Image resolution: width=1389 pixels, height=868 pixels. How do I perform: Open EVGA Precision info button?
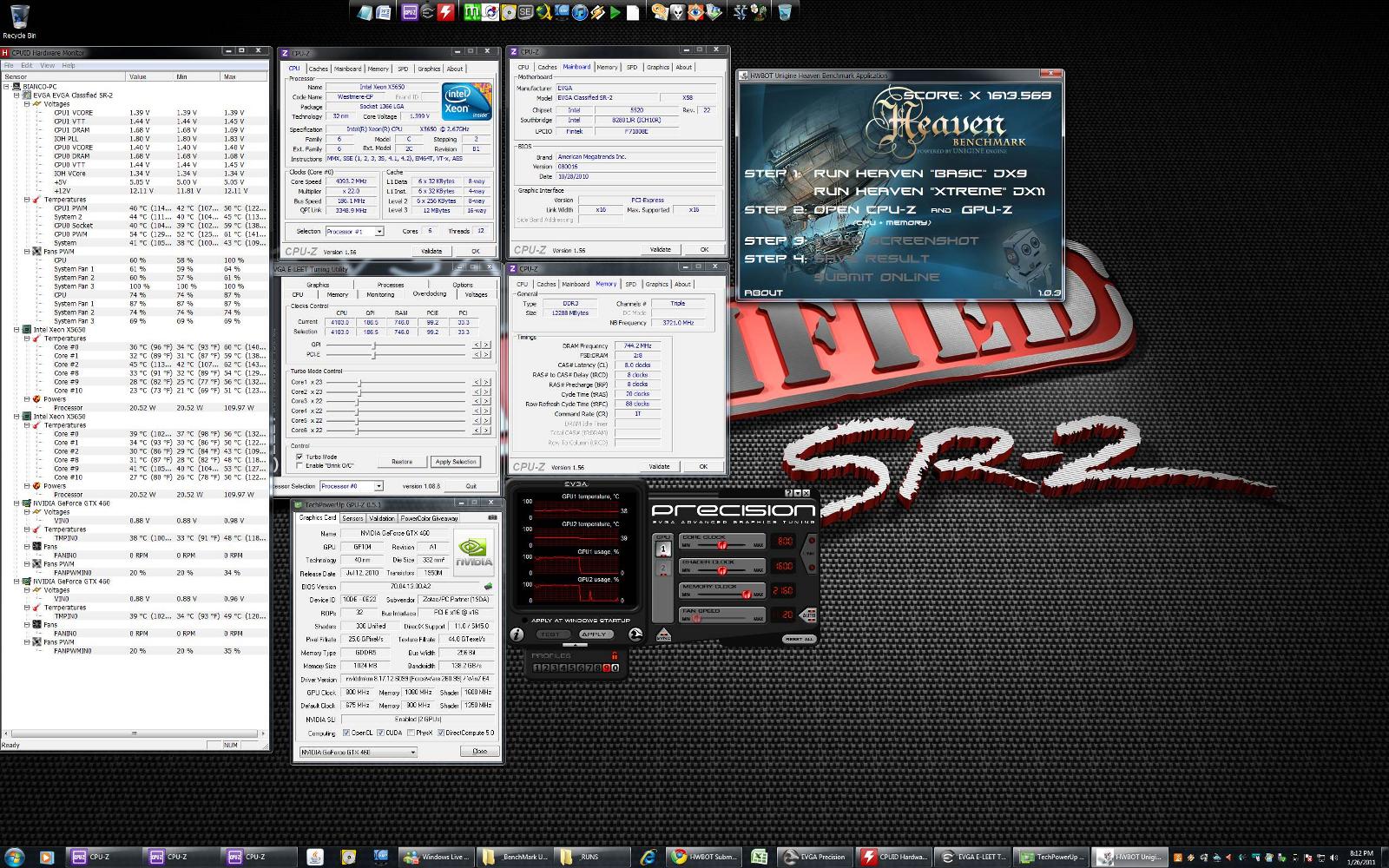(517, 635)
